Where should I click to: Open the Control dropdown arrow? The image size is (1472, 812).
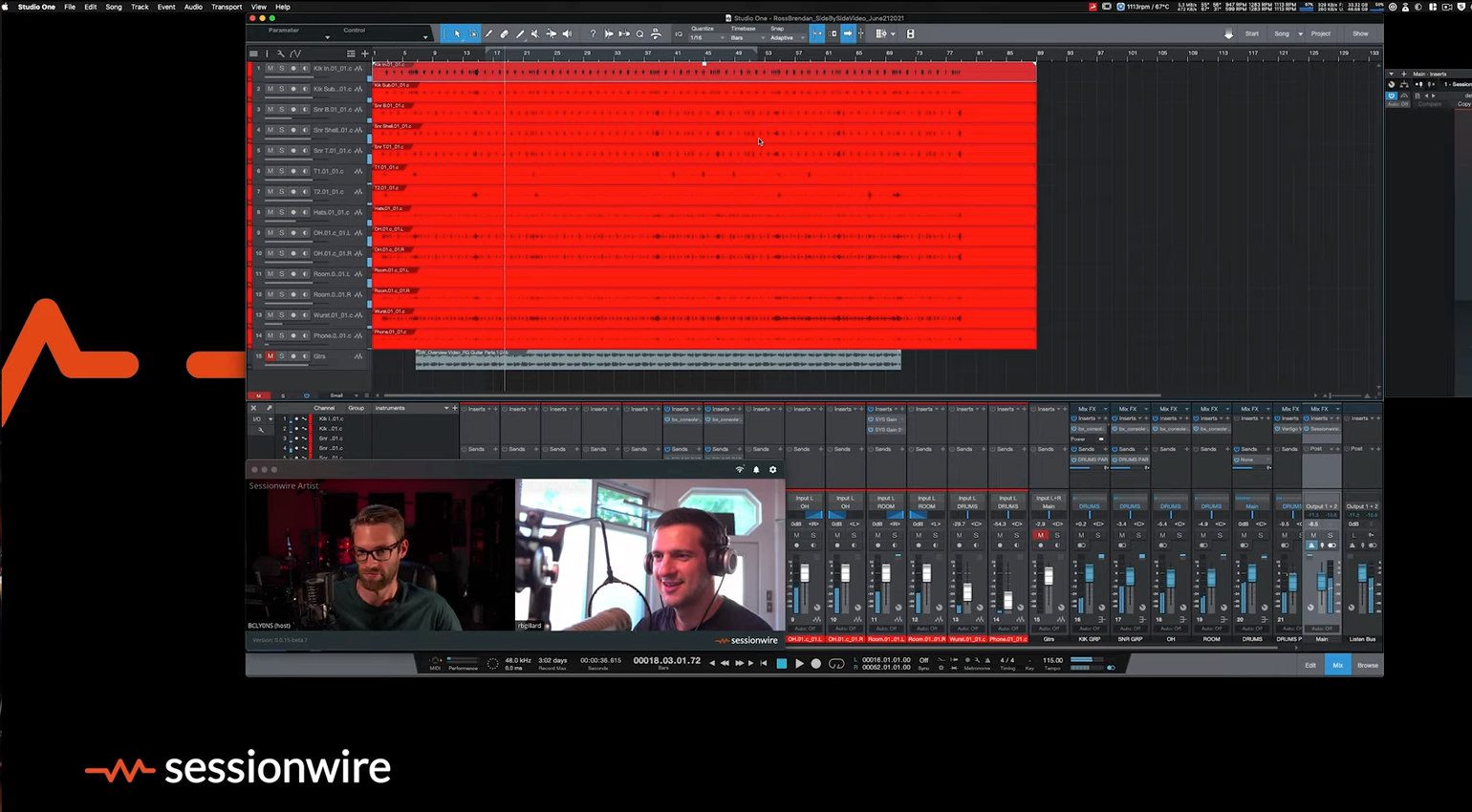[x=425, y=38]
